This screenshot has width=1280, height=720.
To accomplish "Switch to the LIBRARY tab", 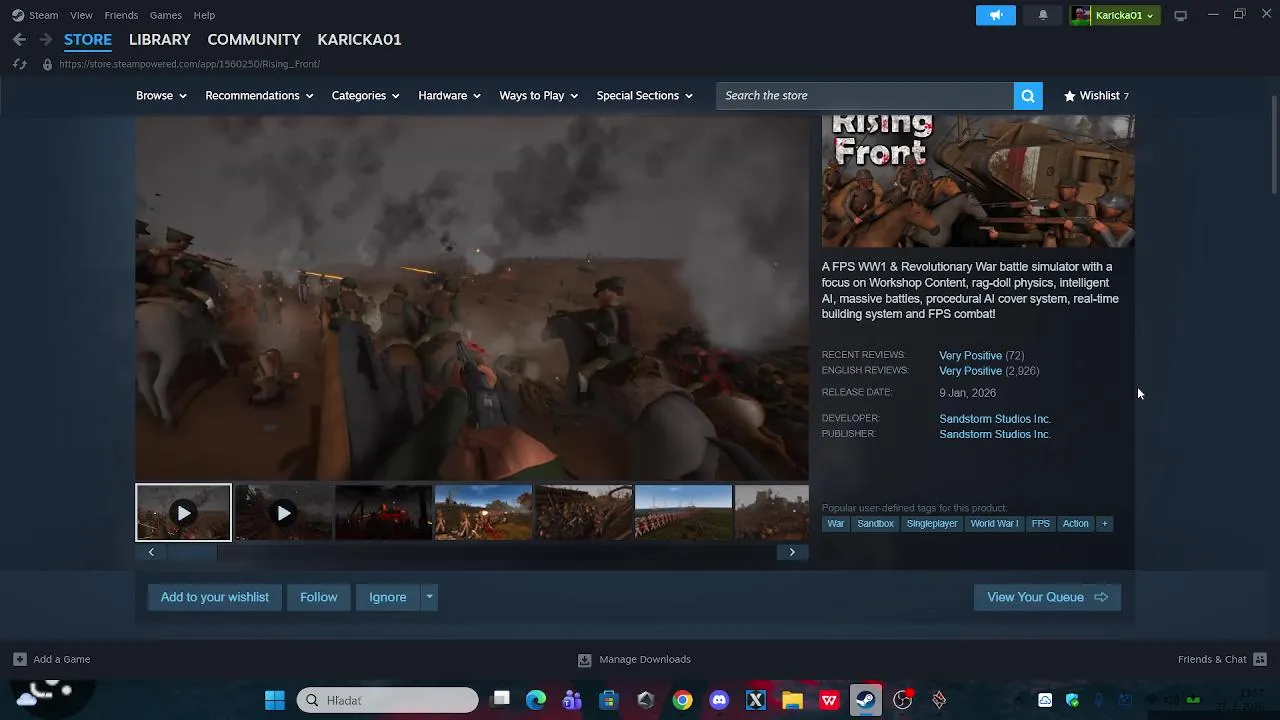I will (x=160, y=39).
